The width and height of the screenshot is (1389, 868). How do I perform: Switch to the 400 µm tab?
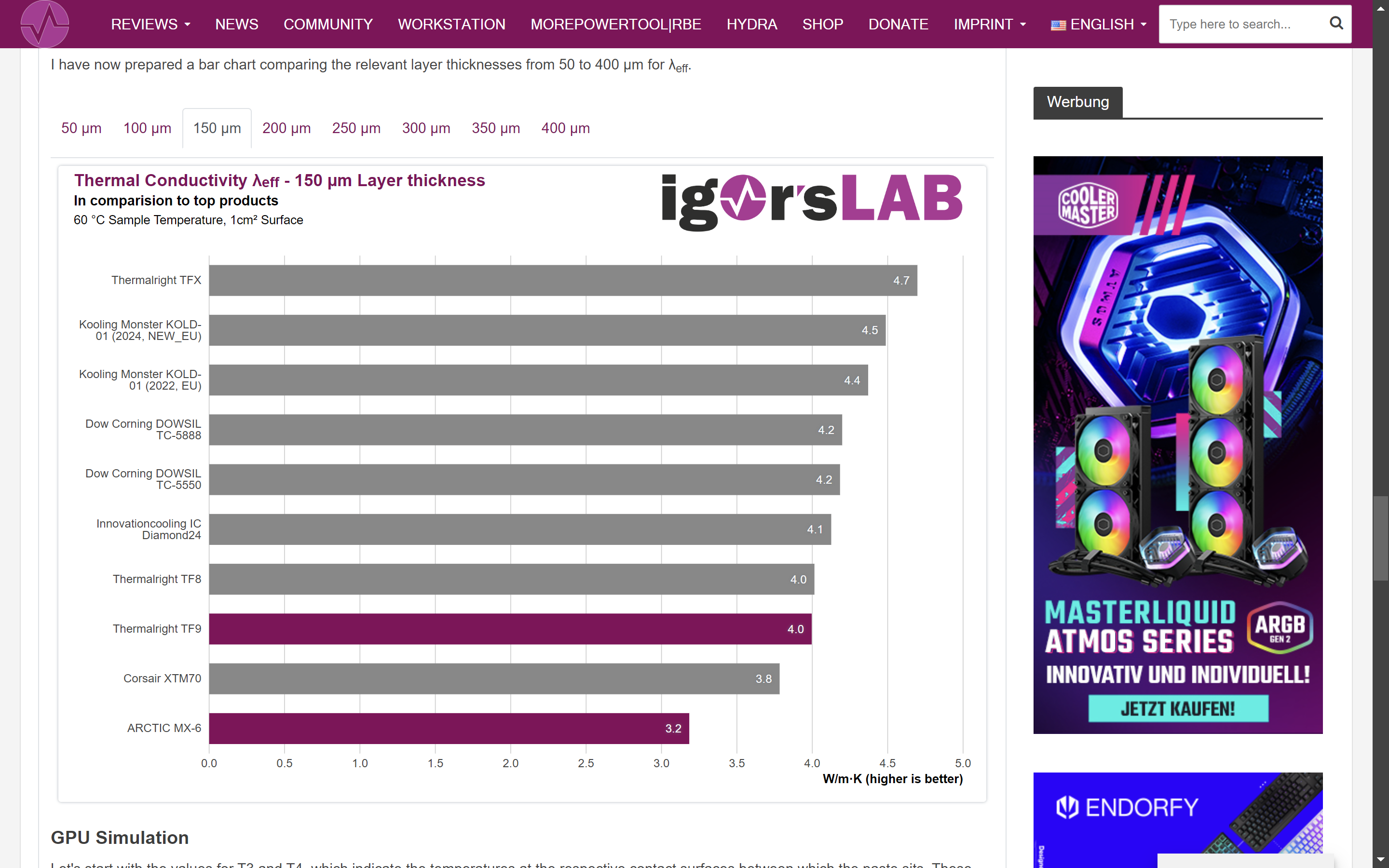tap(565, 128)
